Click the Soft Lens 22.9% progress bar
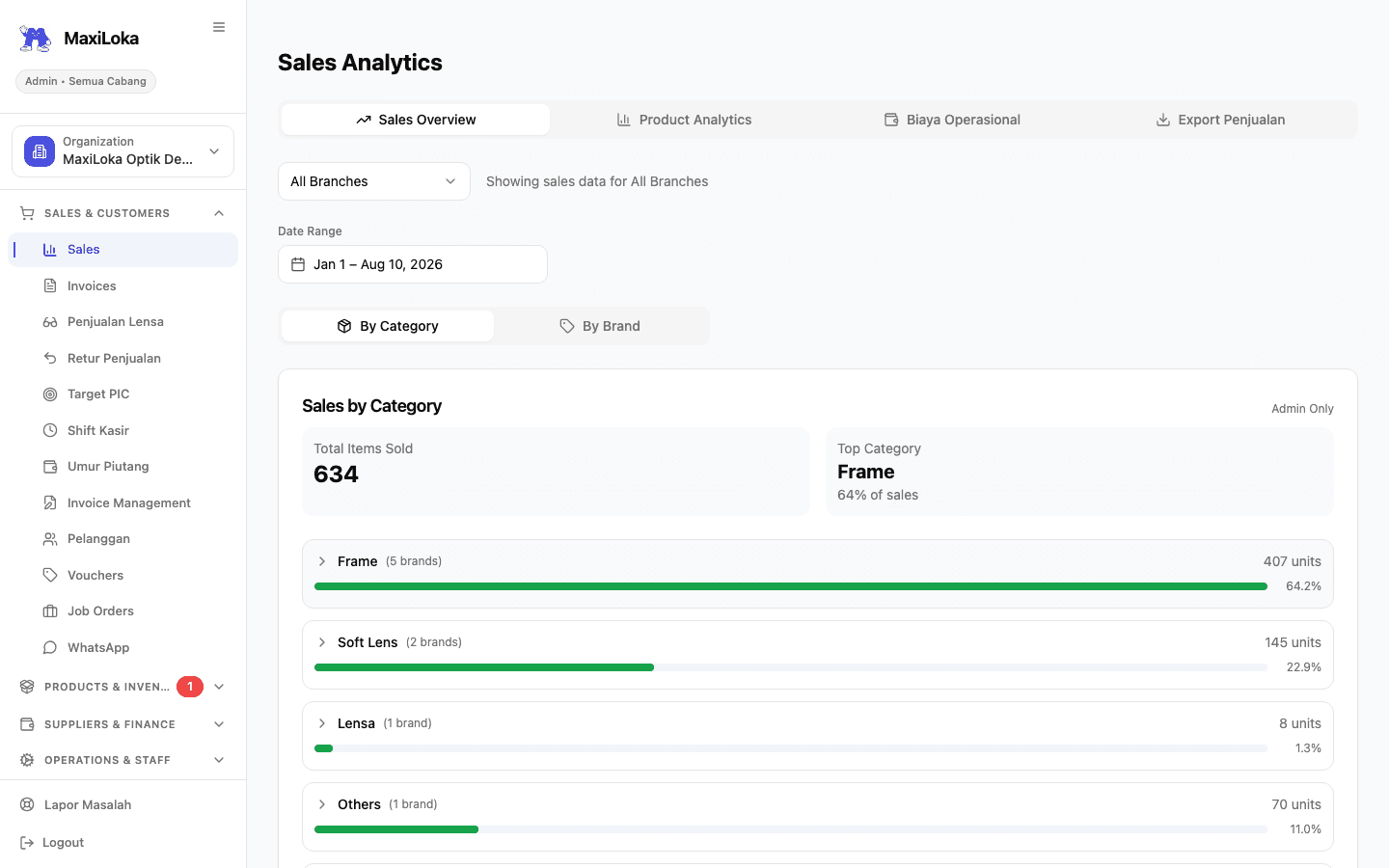Image resolution: width=1389 pixels, height=868 pixels. tap(791, 667)
